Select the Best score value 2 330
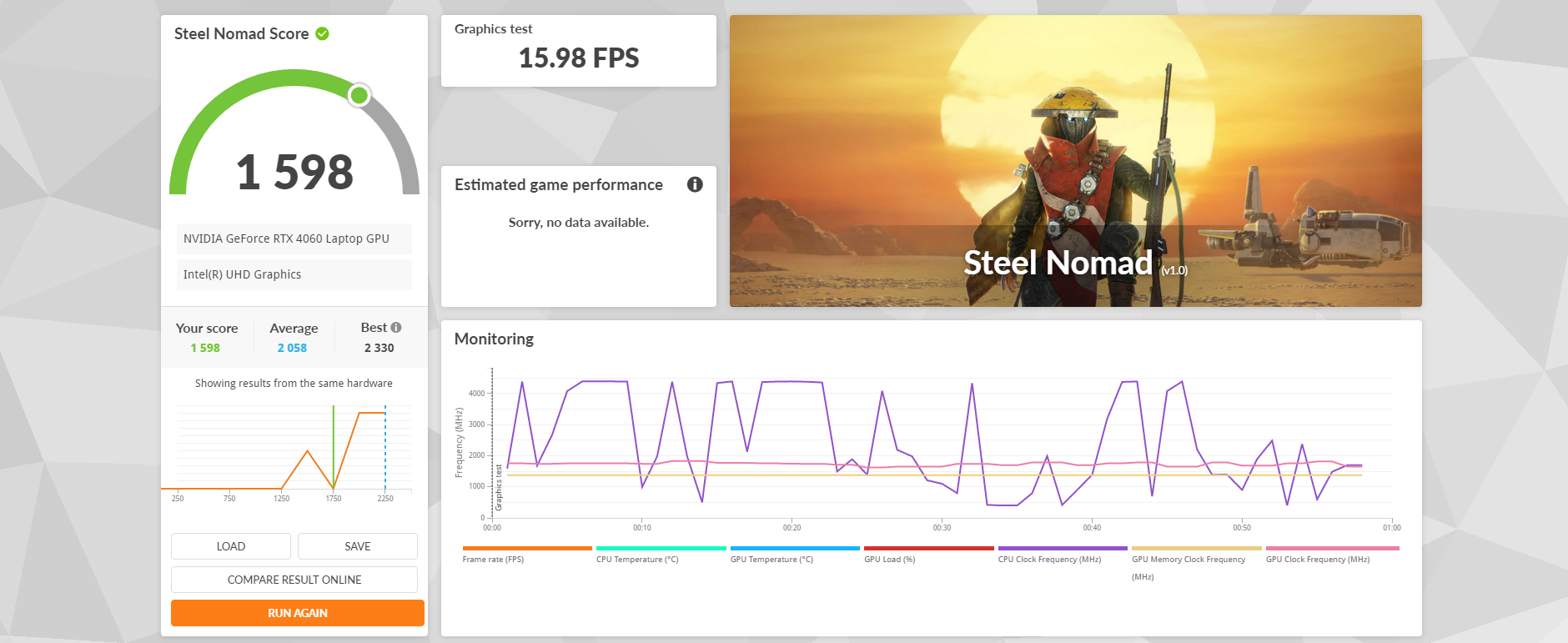This screenshot has width=1568, height=643. [x=379, y=348]
